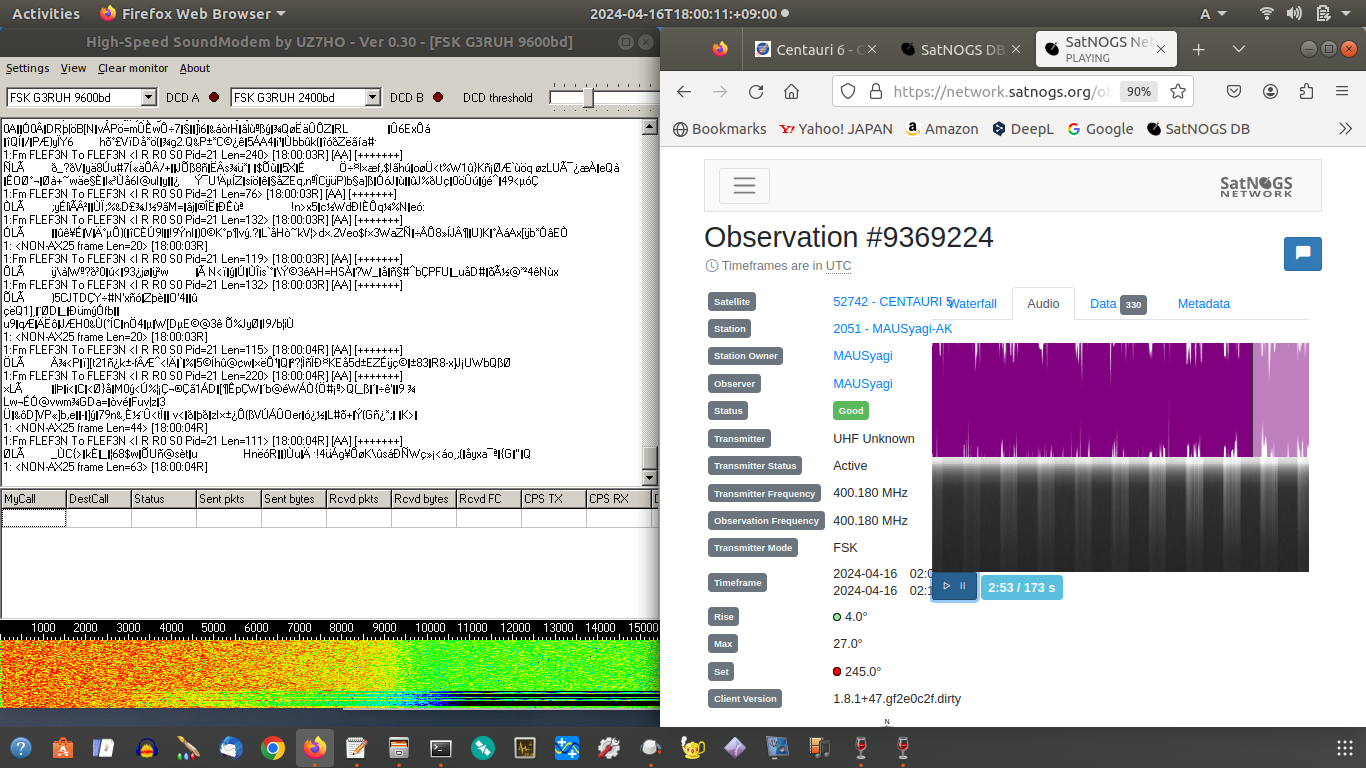Click the SoundModem monitor scroll-down arrow

tap(650, 478)
